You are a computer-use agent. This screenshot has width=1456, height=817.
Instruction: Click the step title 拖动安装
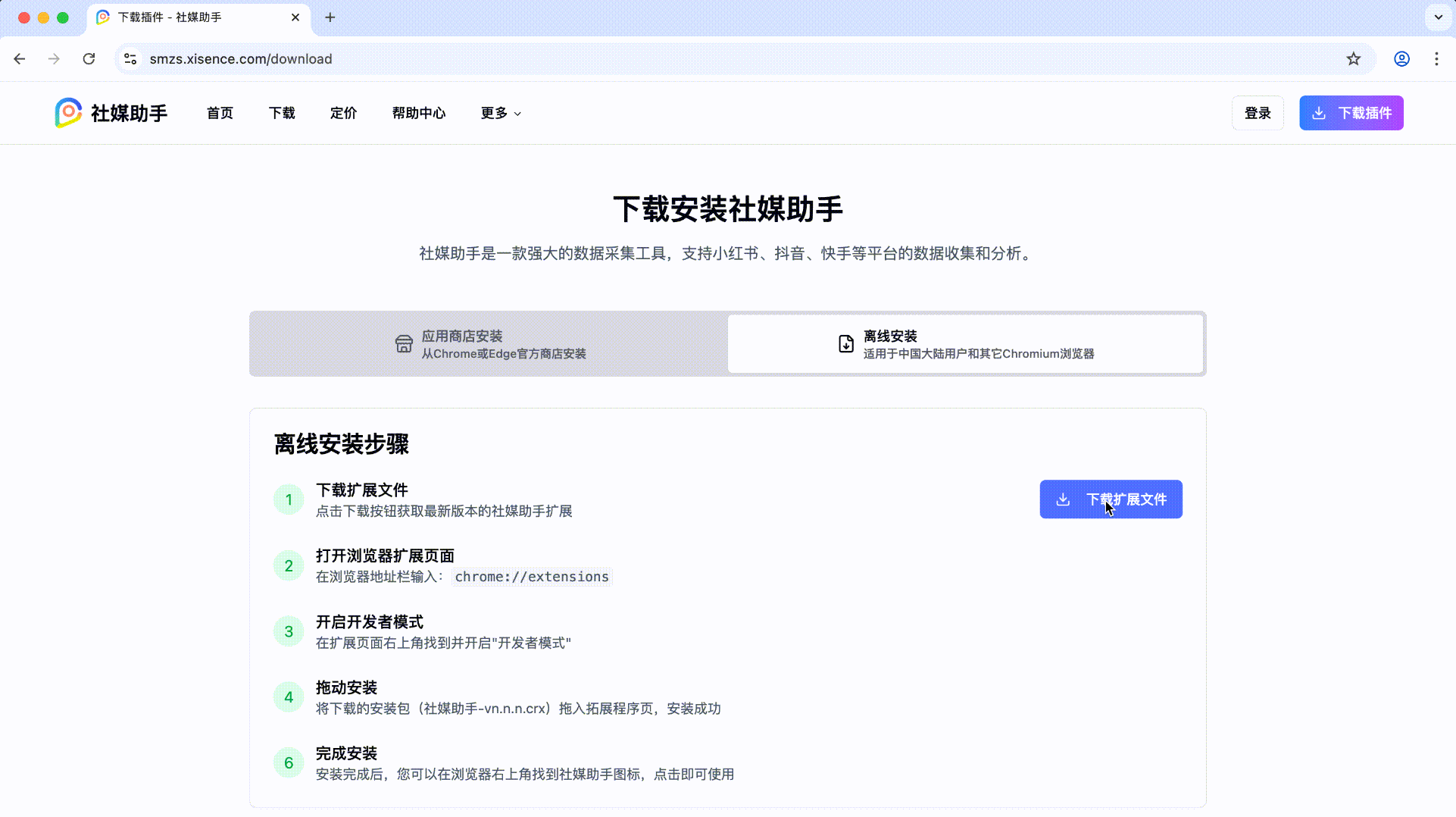point(346,688)
